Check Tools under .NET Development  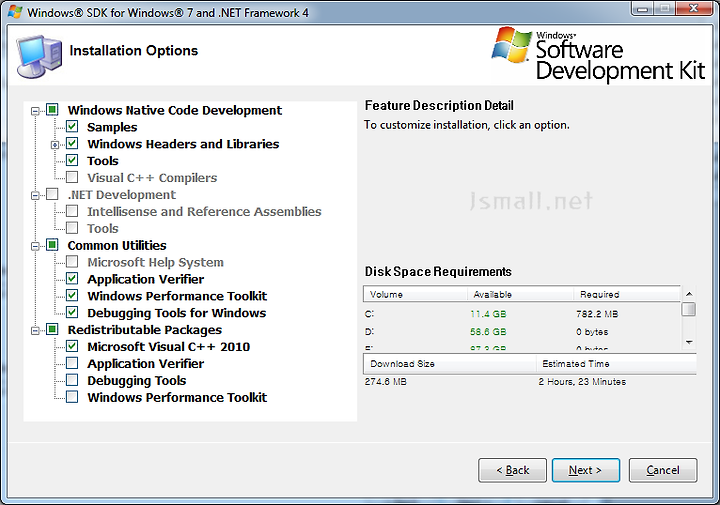coord(72,228)
